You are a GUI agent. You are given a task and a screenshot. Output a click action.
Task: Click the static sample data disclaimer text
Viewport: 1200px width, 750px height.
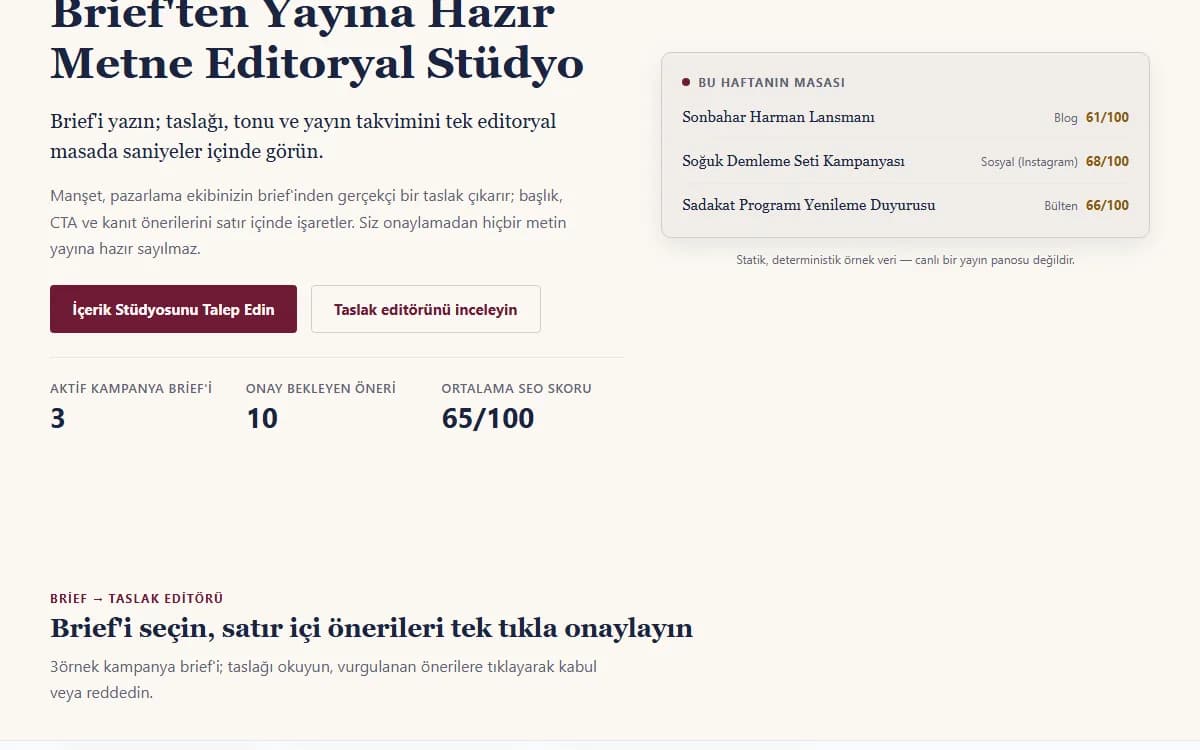905,260
